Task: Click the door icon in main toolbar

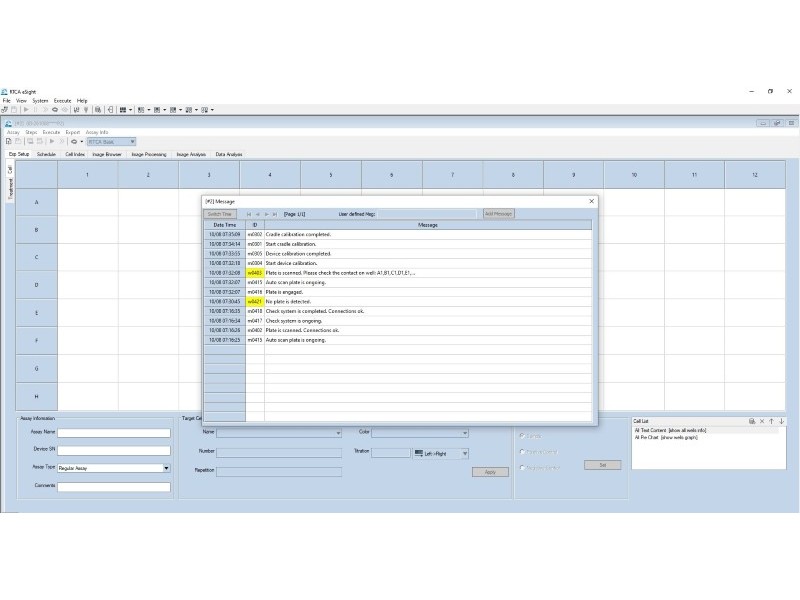Action: (110, 110)
